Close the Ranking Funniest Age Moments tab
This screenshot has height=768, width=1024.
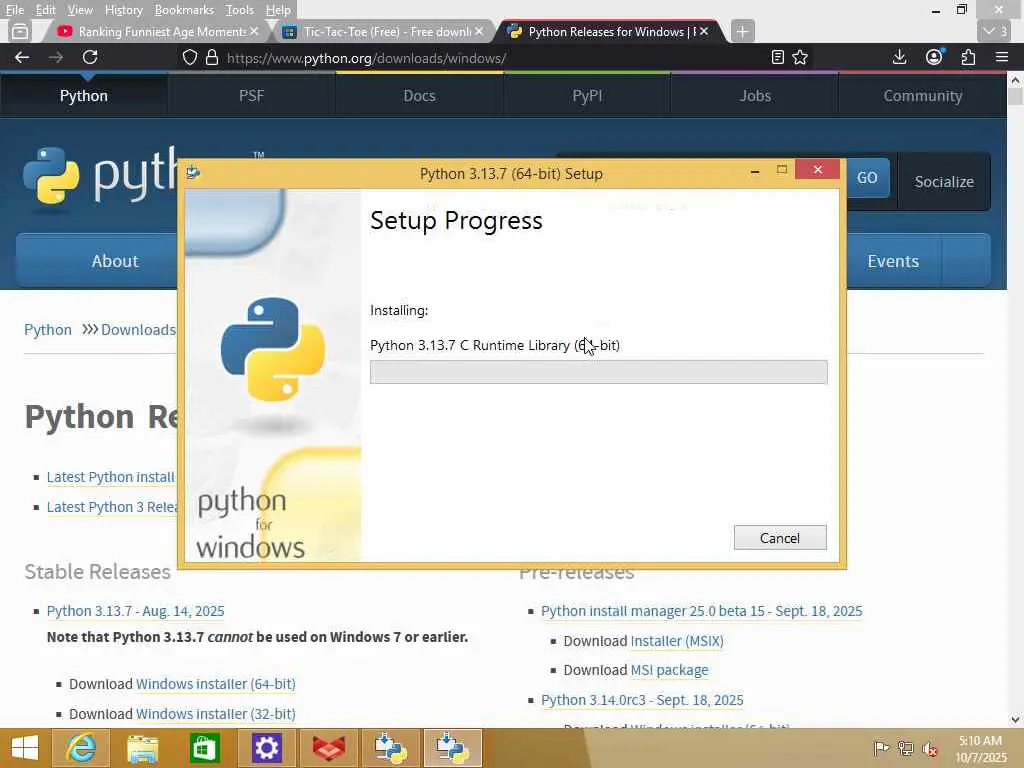coord(254,31)
